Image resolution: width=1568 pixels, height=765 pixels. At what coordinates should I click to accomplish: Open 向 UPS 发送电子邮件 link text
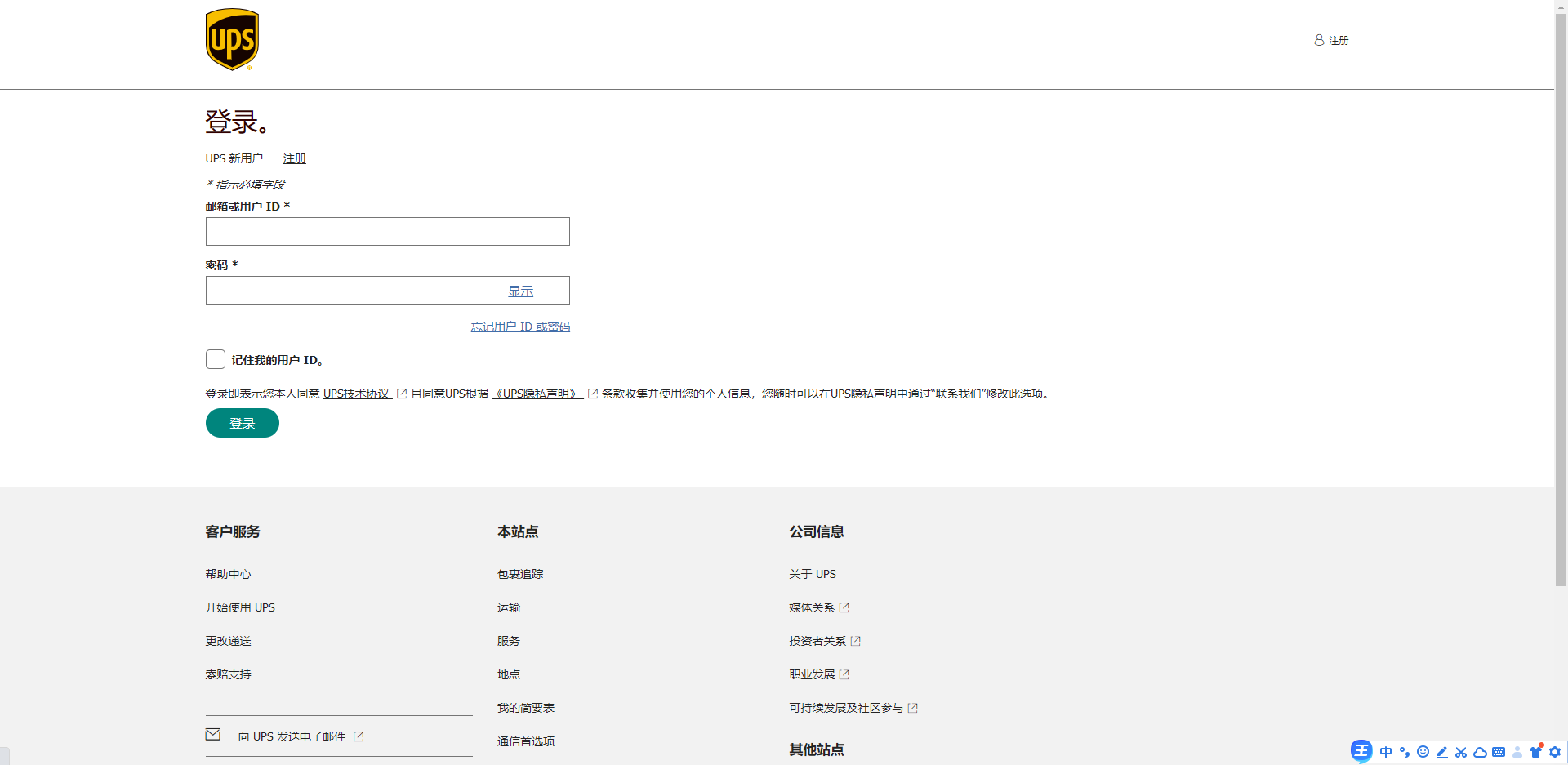292,736
